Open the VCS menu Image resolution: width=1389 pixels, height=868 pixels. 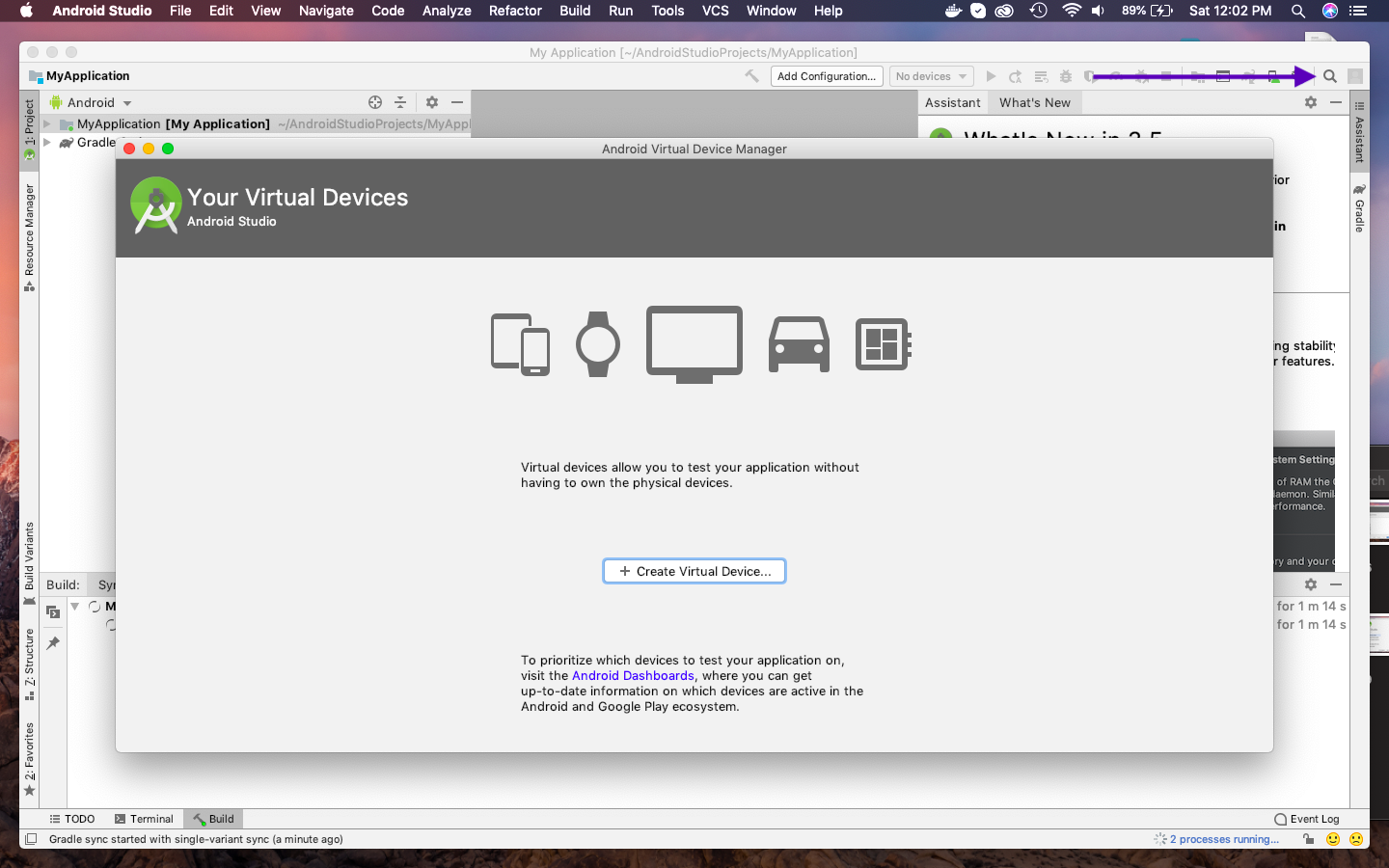pyautogui.click(x=716, y=11)
